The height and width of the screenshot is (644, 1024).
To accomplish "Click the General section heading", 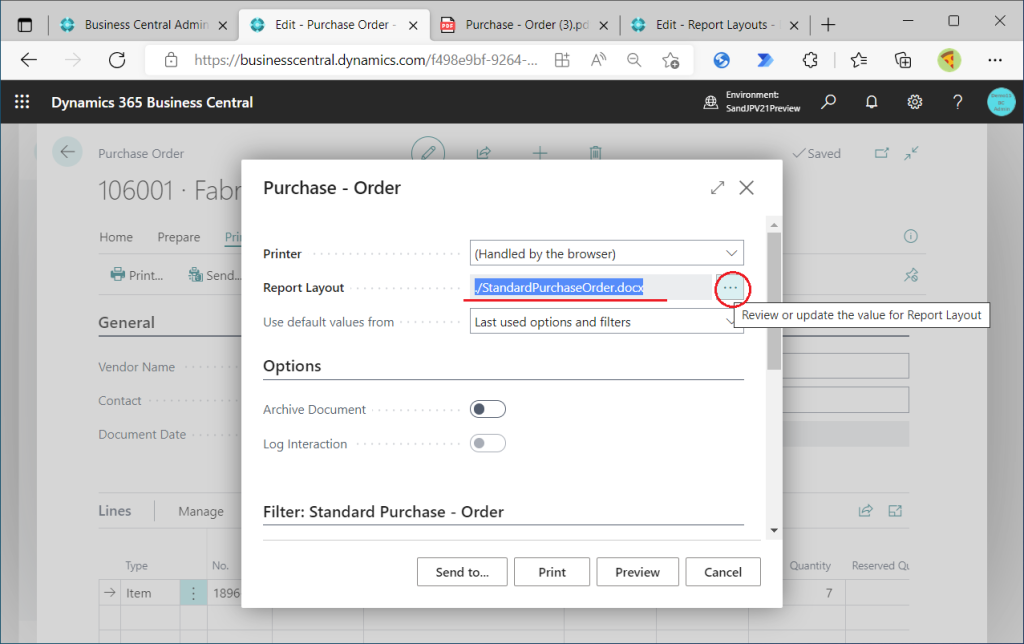I will click(x=126, y=323).
